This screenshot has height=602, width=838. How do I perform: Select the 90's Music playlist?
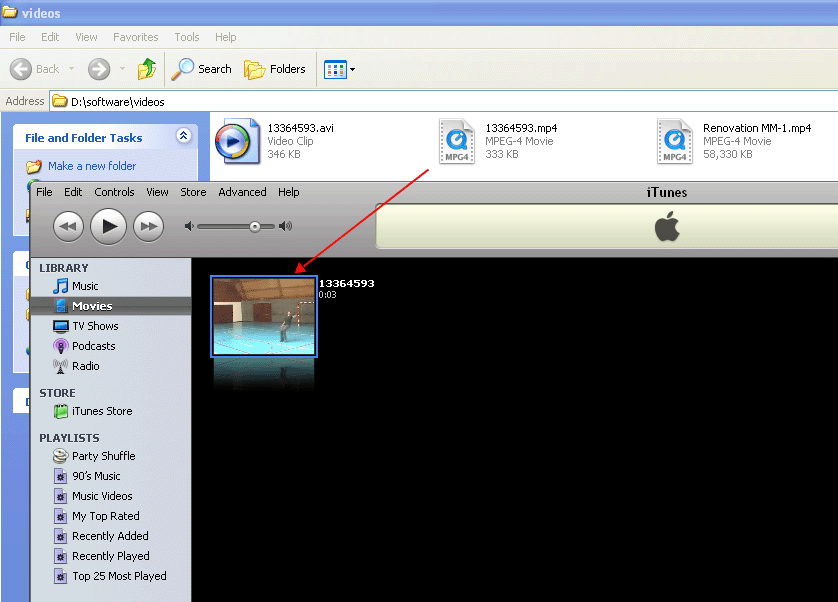point(111,476)
